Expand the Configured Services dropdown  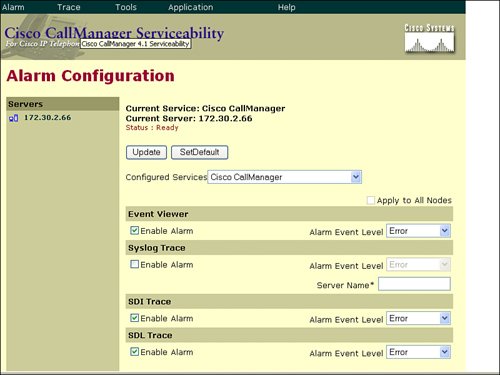tap(285, 177)
